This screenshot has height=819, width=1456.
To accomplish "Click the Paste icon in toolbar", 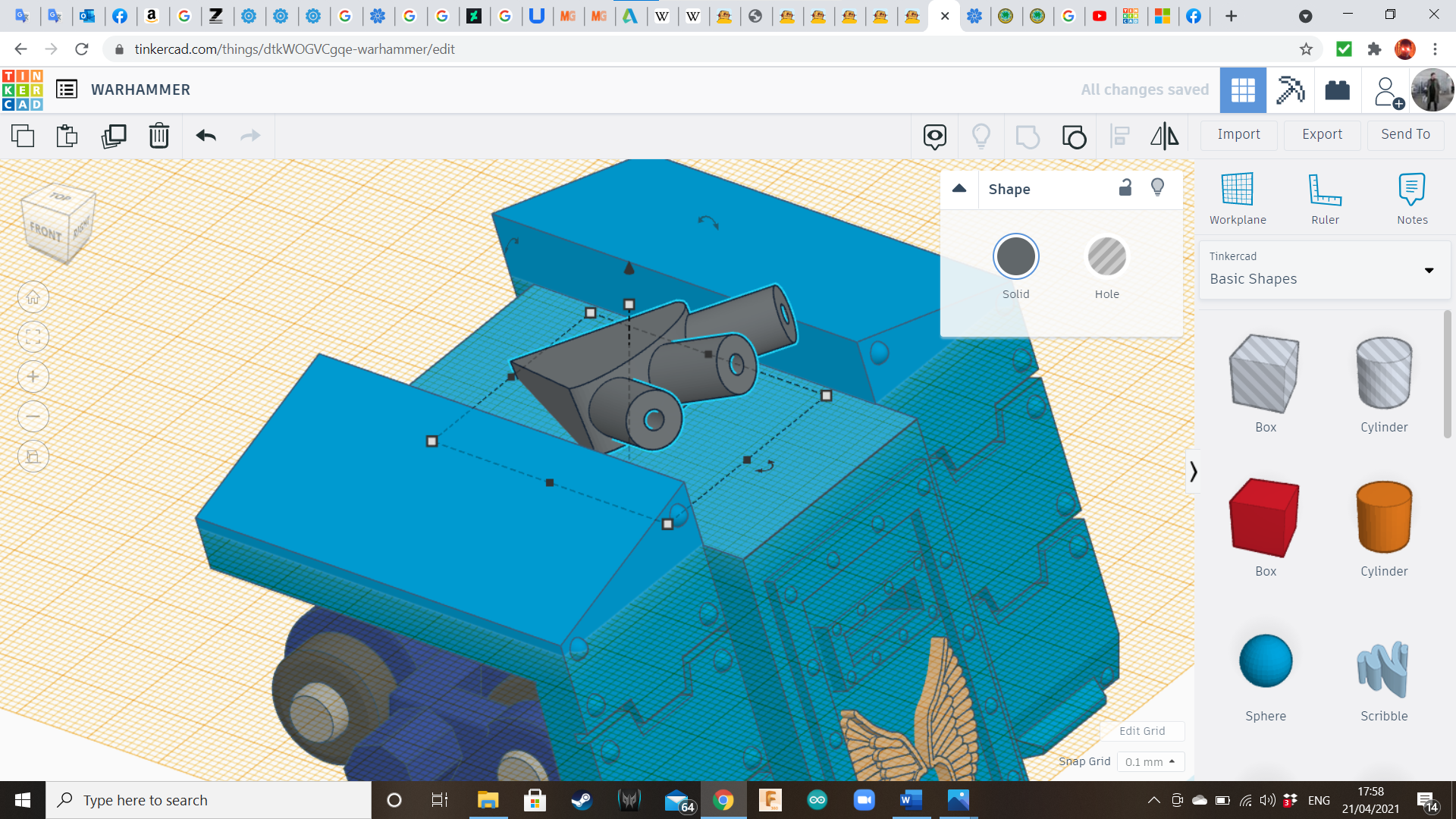I will click(x=67, y=136).
